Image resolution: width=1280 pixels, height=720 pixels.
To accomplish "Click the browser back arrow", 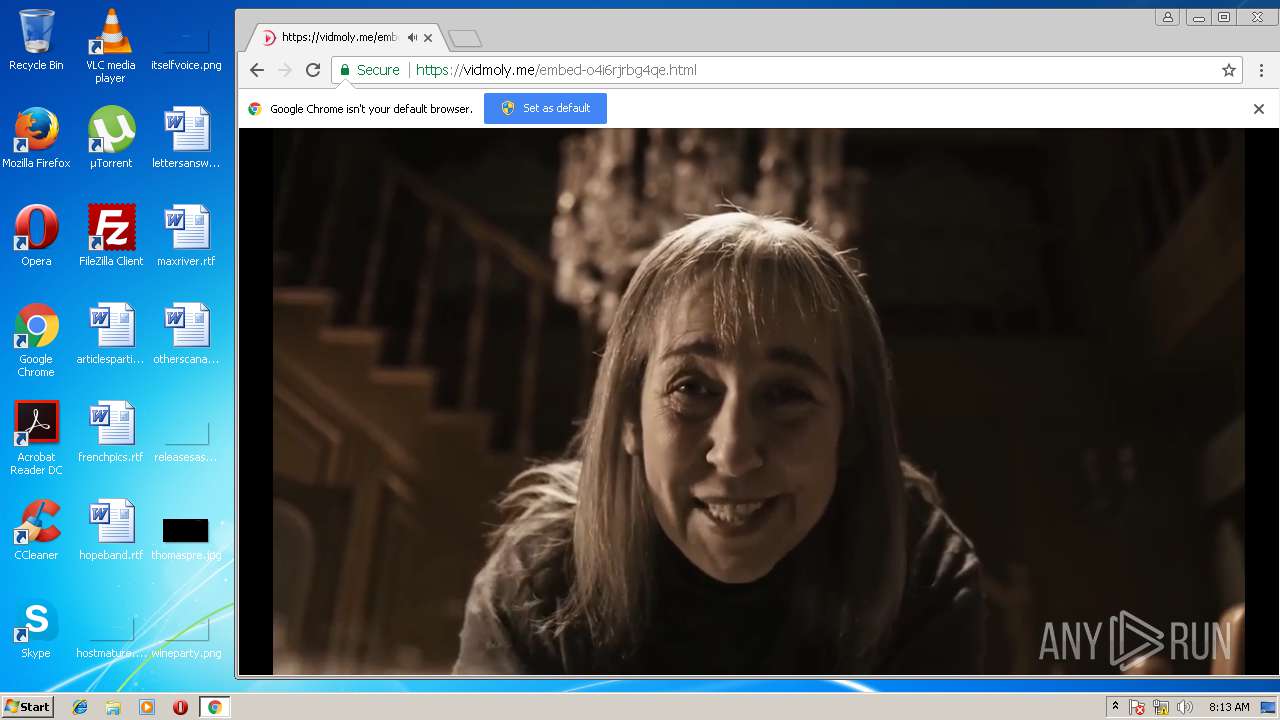I will click(257, 70).
